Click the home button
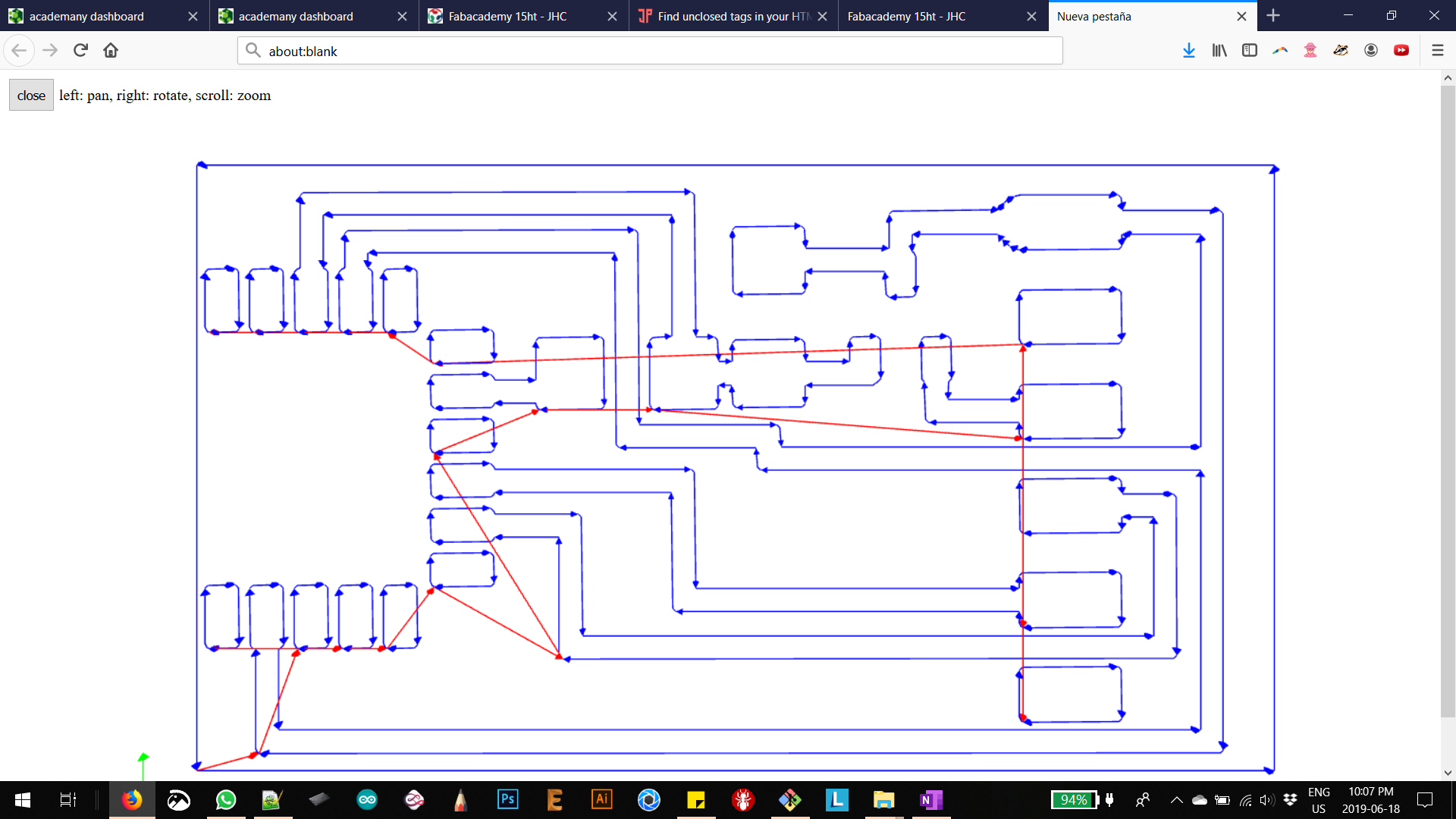 (111, 51)
